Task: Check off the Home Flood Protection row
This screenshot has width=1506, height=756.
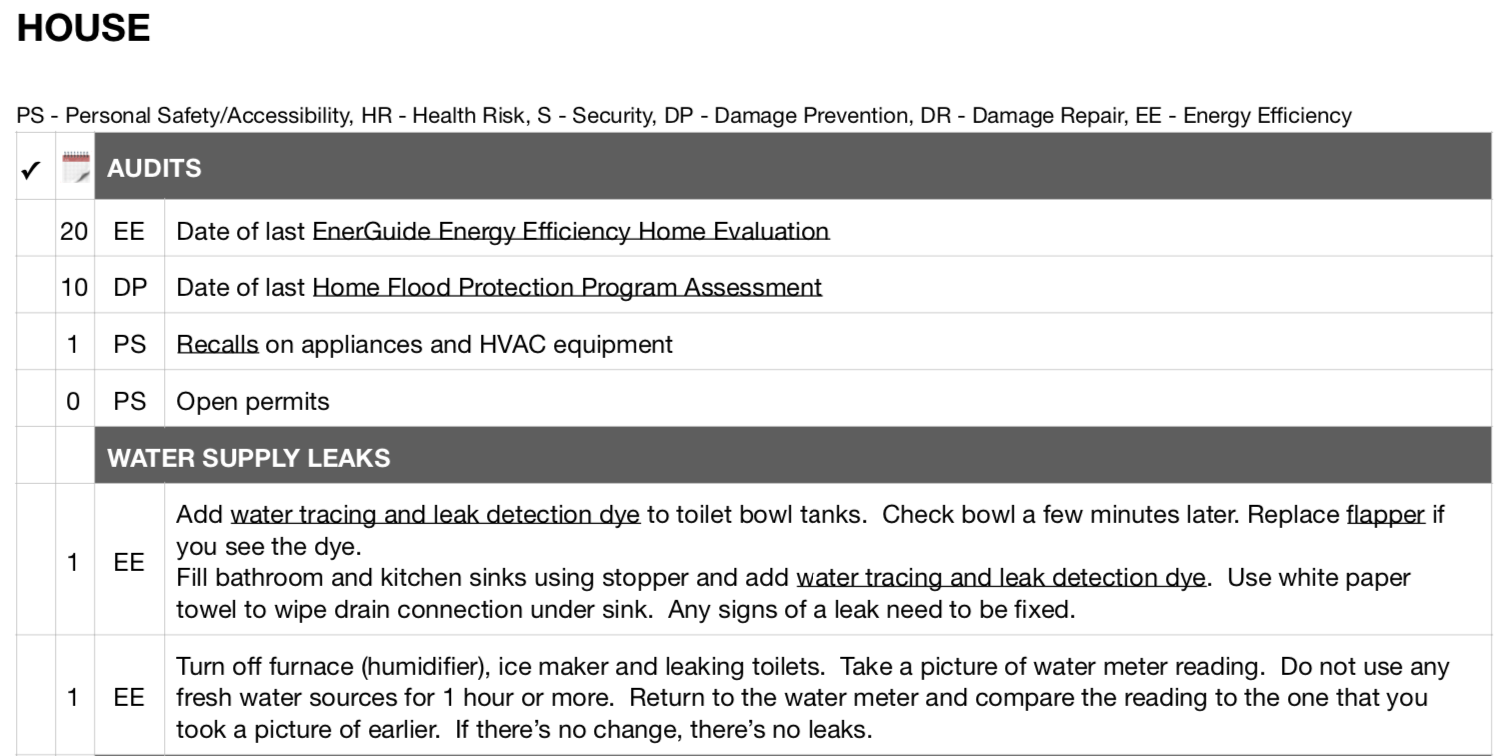Action: pyautogui.click(x=36, y=288)
